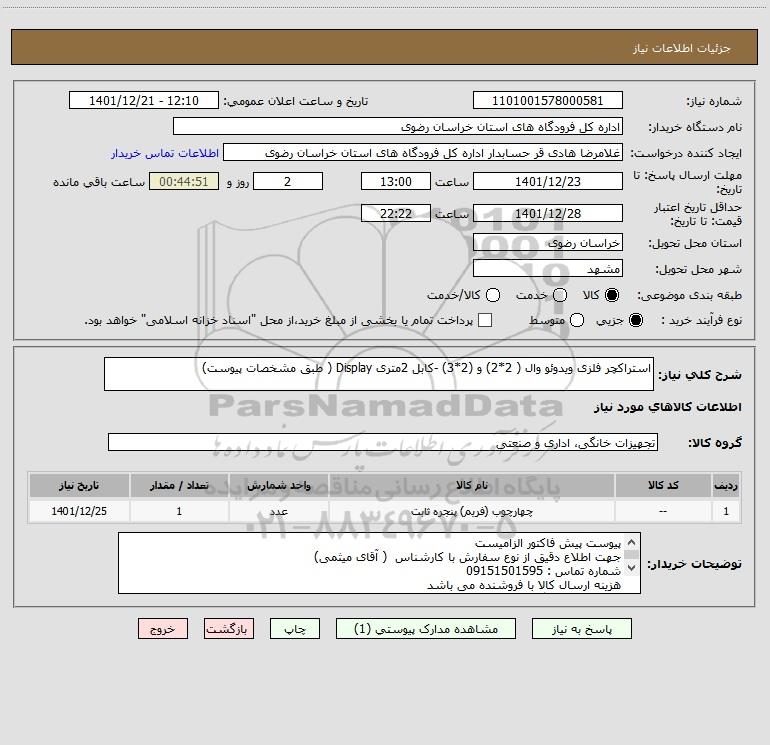The height and width of the screenshot is (745, 770).
Task: Click the response deadline time 13:00
Action: click(x=396, y=181)
